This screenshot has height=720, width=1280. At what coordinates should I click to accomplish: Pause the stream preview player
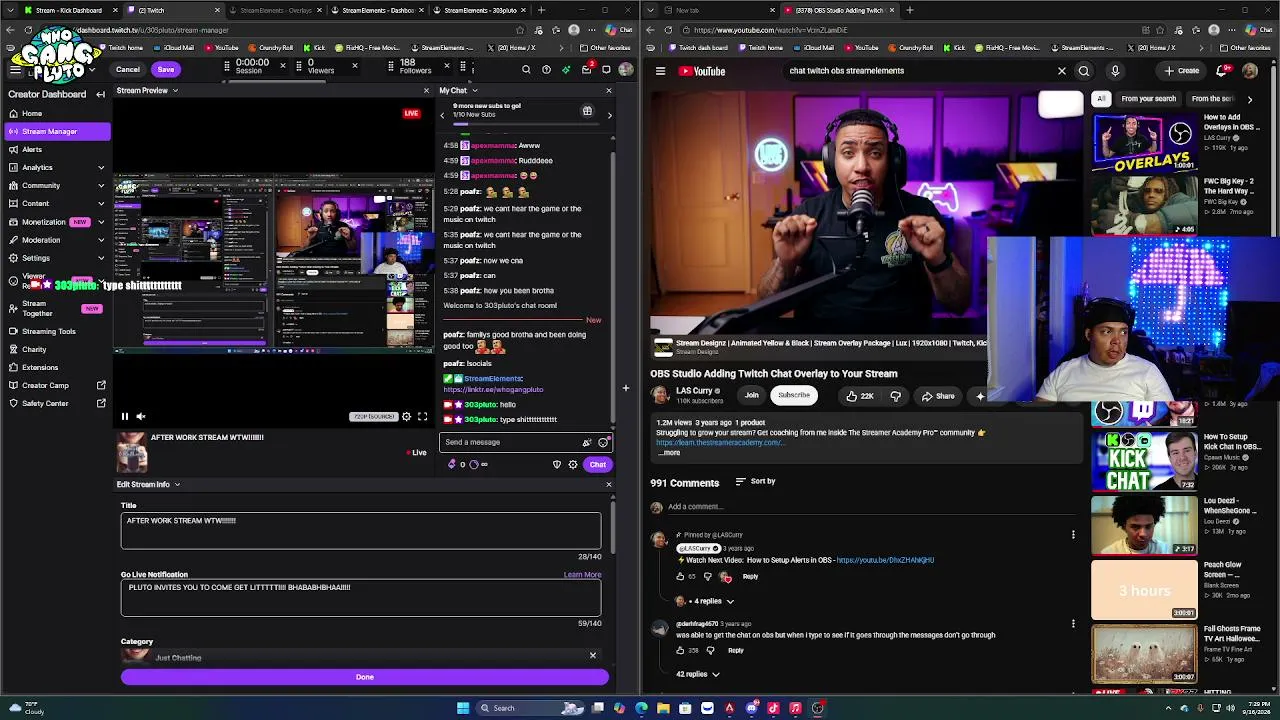[x=125, y=416]
